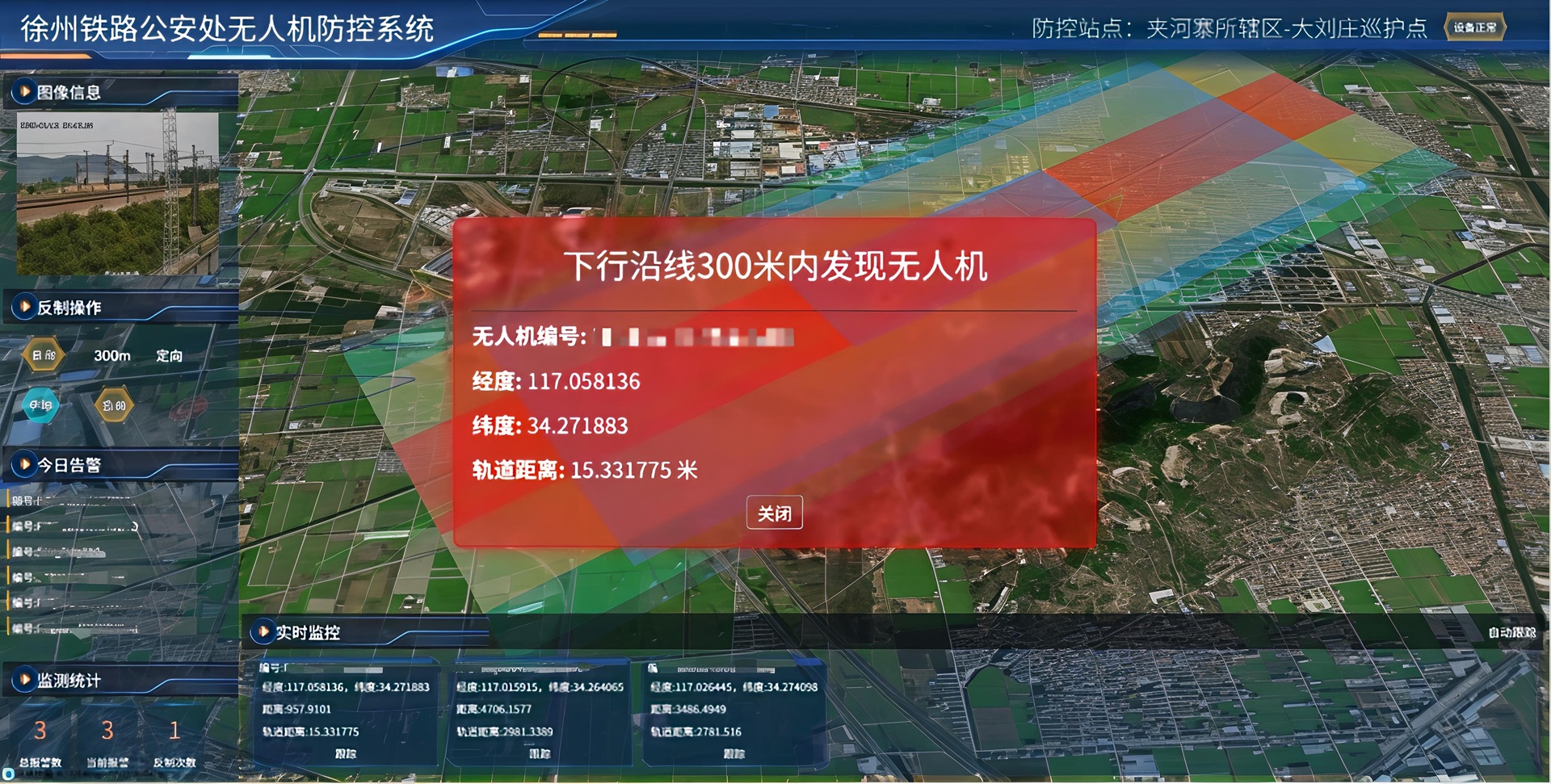Viewport: 1551px width, 784px height.
Task: Click the 反制操作 panel title
Action: pyautogui.click(x=69, y=307)
